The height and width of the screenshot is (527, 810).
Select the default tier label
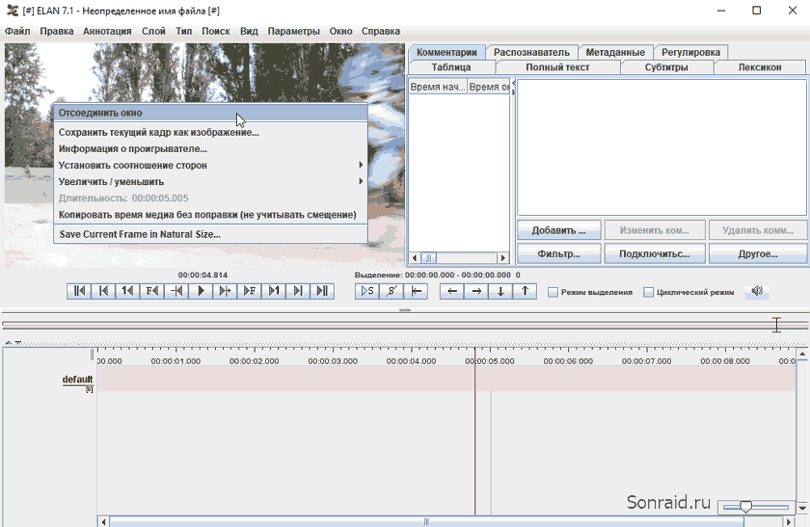(77, 379)
